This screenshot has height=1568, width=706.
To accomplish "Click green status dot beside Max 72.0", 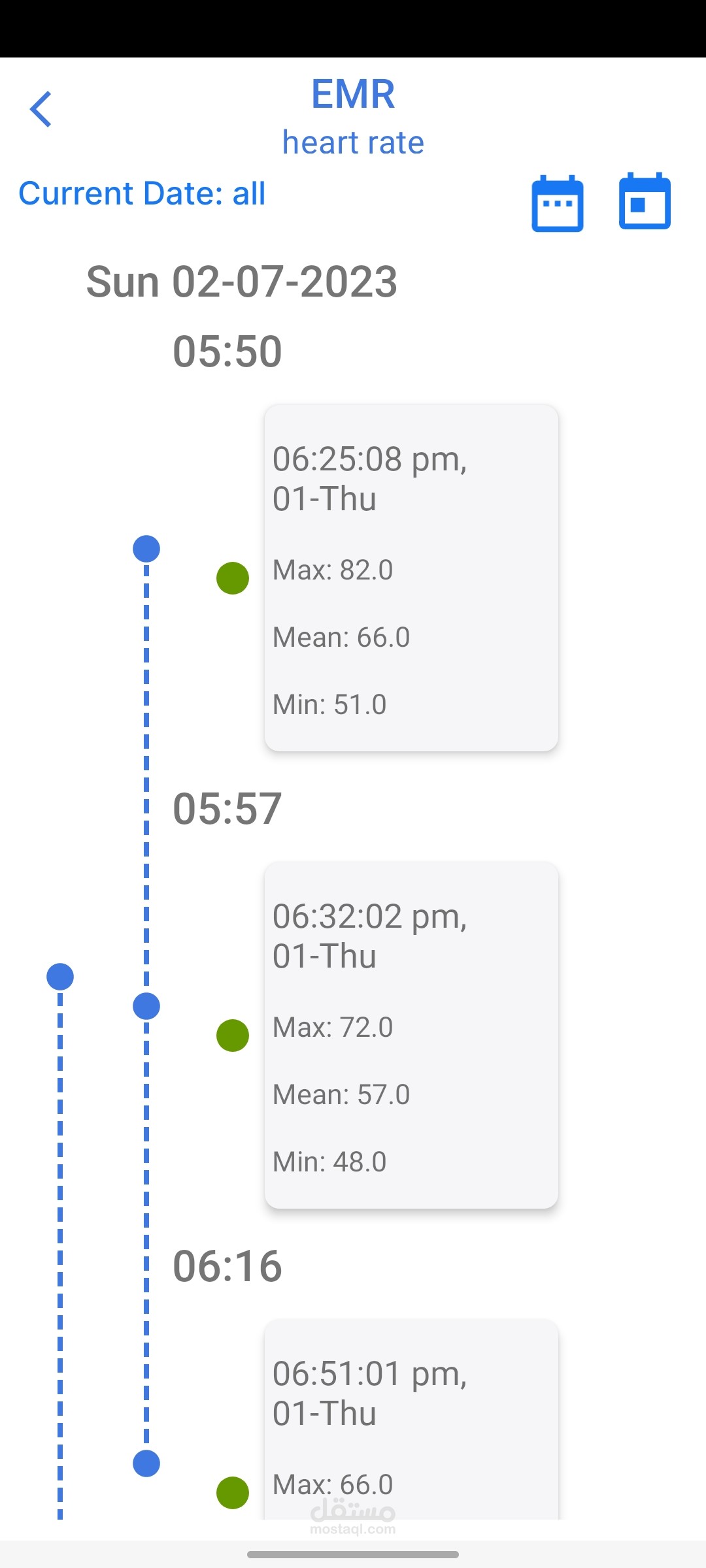I will (233, 1036).
